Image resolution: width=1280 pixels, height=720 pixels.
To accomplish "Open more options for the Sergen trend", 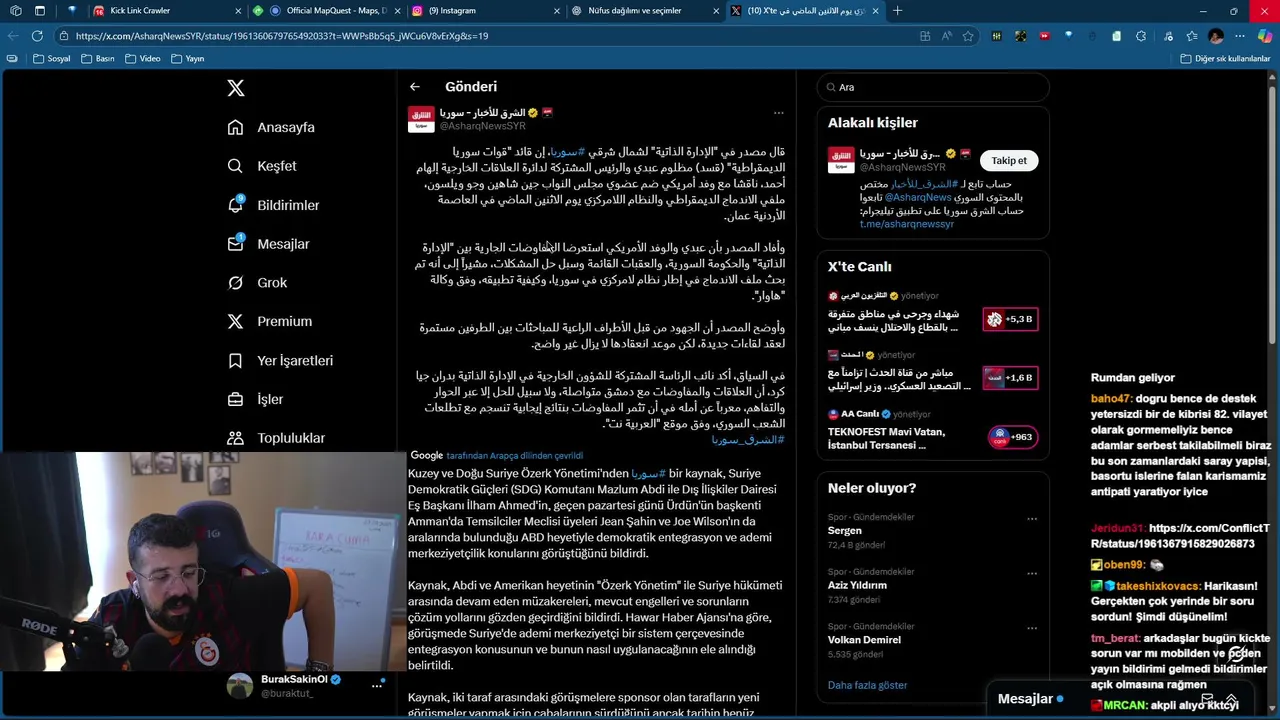I will (x=1032, y=519).
